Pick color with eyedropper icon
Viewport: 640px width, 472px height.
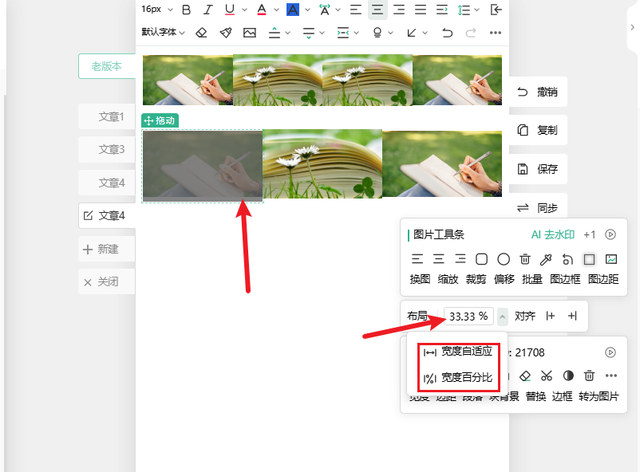546,259
